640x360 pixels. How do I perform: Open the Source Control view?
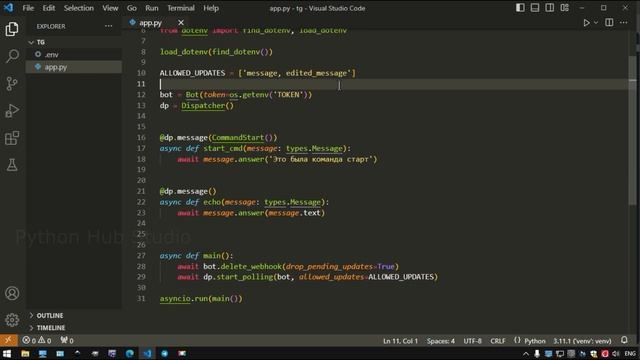pyautogui.click(x=12, y=83)
